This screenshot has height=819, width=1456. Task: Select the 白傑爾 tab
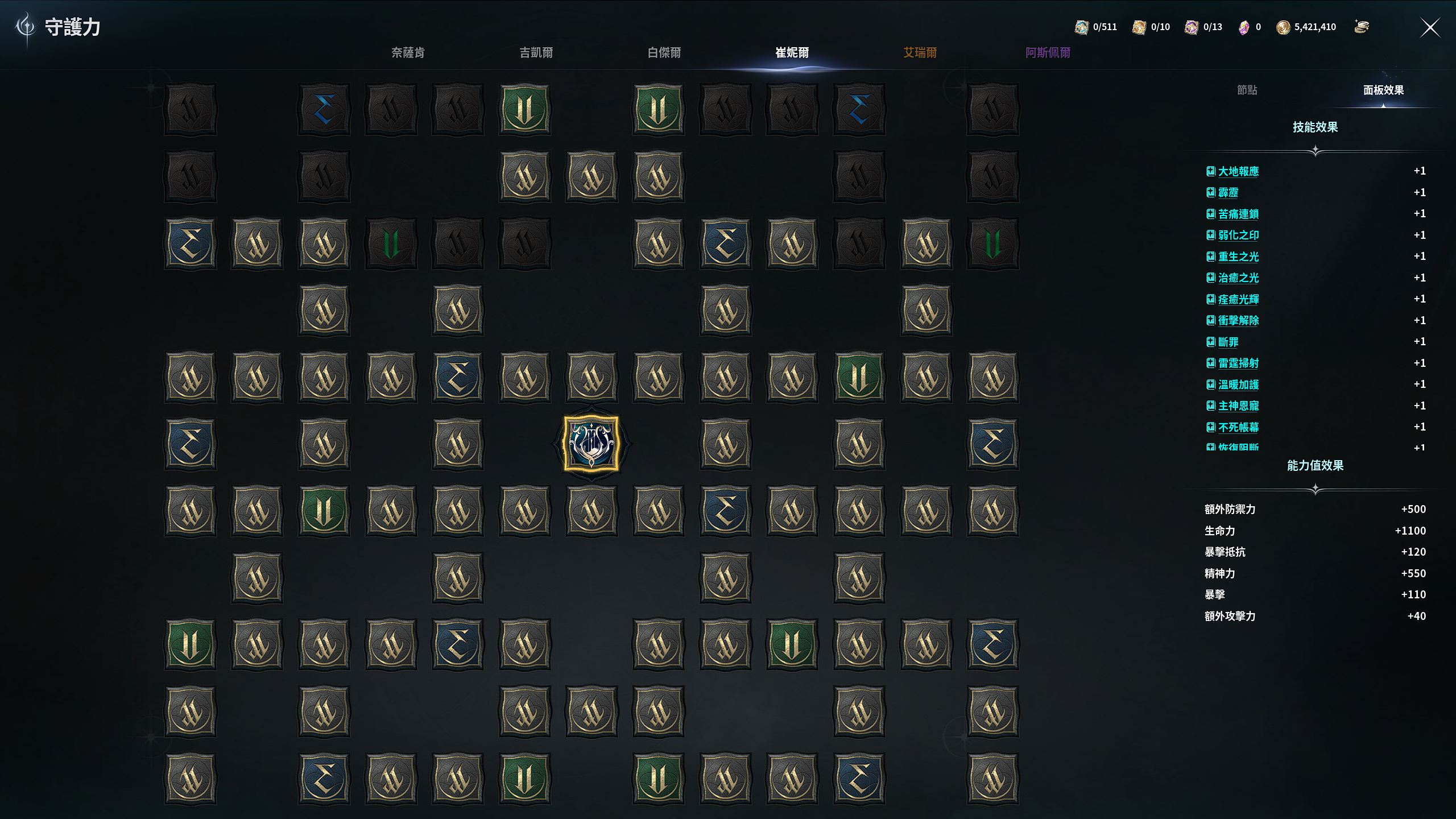pyautogui.click(x=664, y=53)
